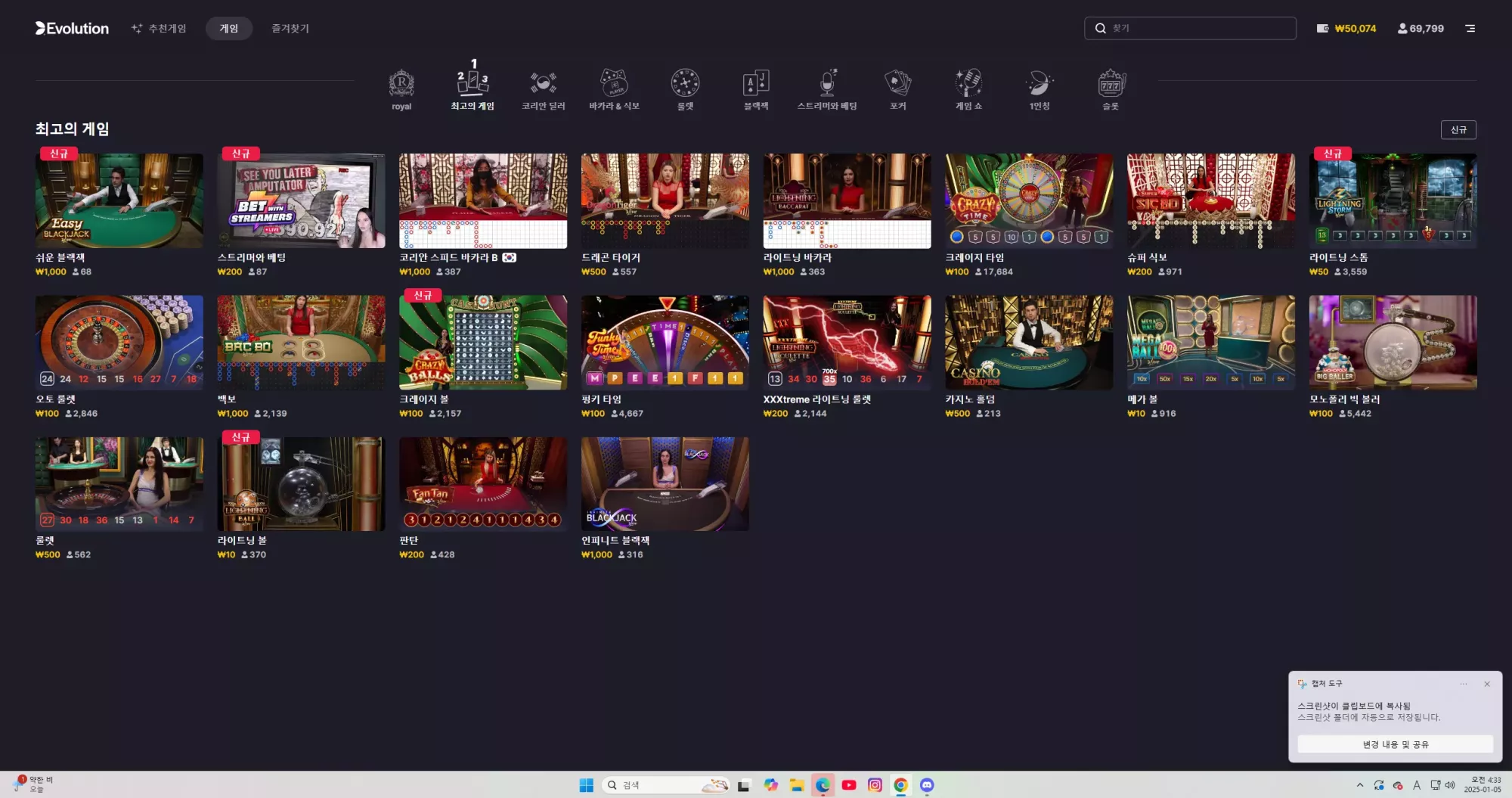Close the 캡처 도구 notification
This screenshot has height=798, width=1512.
(1487, 684)
